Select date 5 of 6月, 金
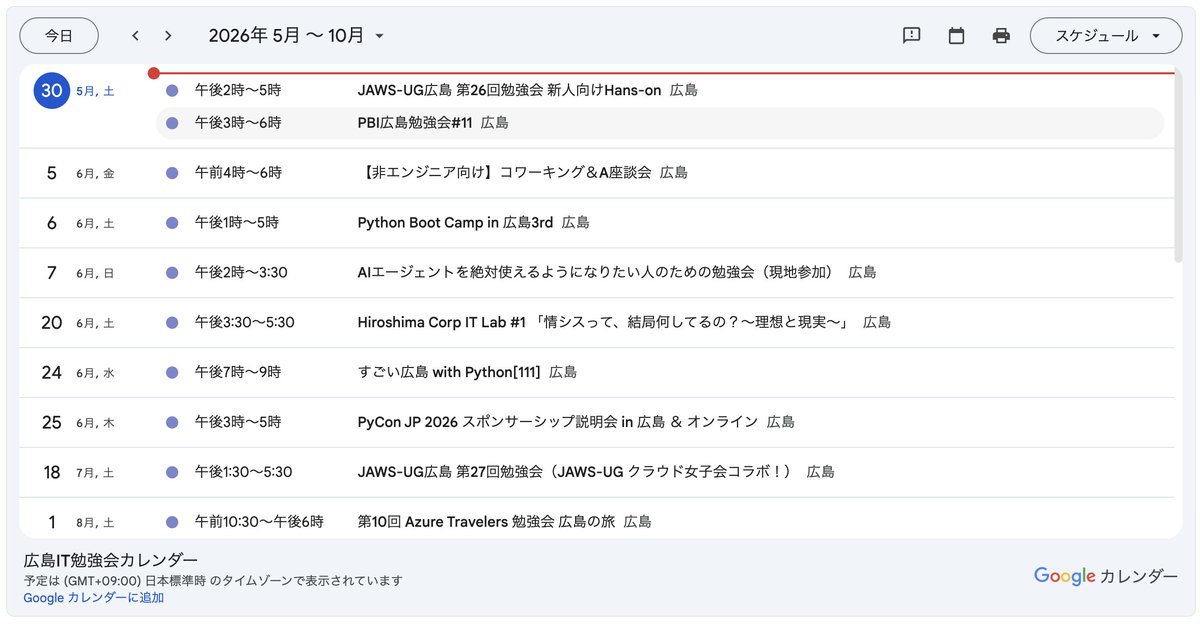Image resolution: width=1200 pixels, height=624 pixels. [51, 173]
